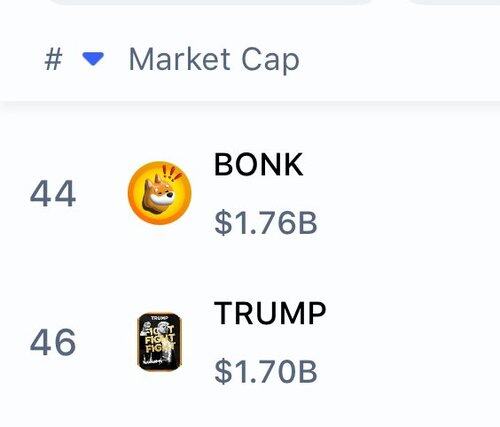Screen dimensions: 500x427
Task: Select BONK's $1.76B market cap value
Action: click(266, 223)
